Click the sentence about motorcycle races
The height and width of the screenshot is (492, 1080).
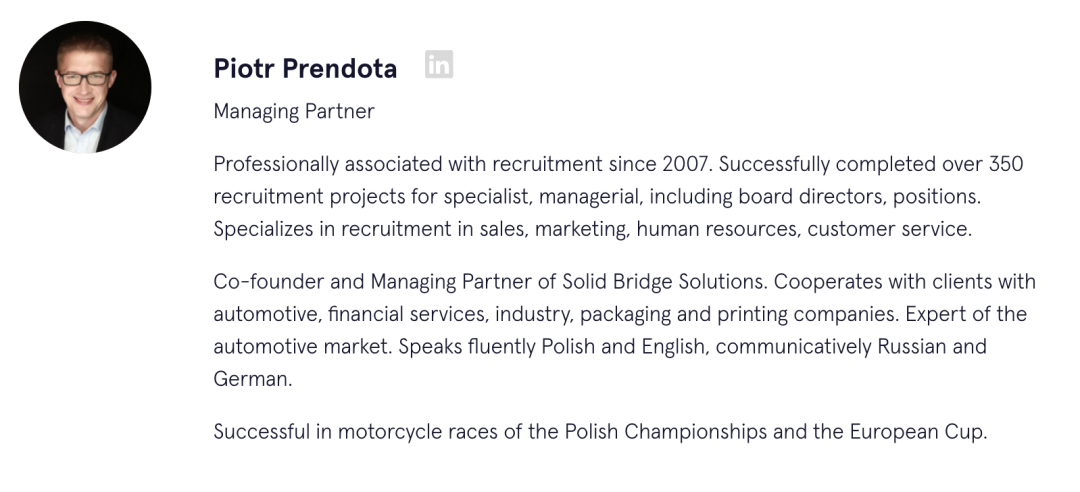click(x=600, y=432)
